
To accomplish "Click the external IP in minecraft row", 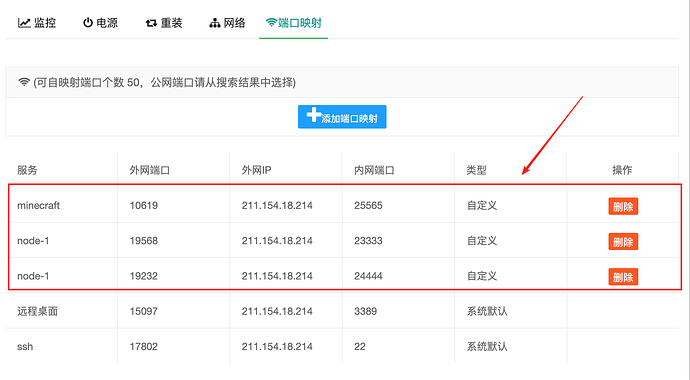I will [x=277, y=205].
